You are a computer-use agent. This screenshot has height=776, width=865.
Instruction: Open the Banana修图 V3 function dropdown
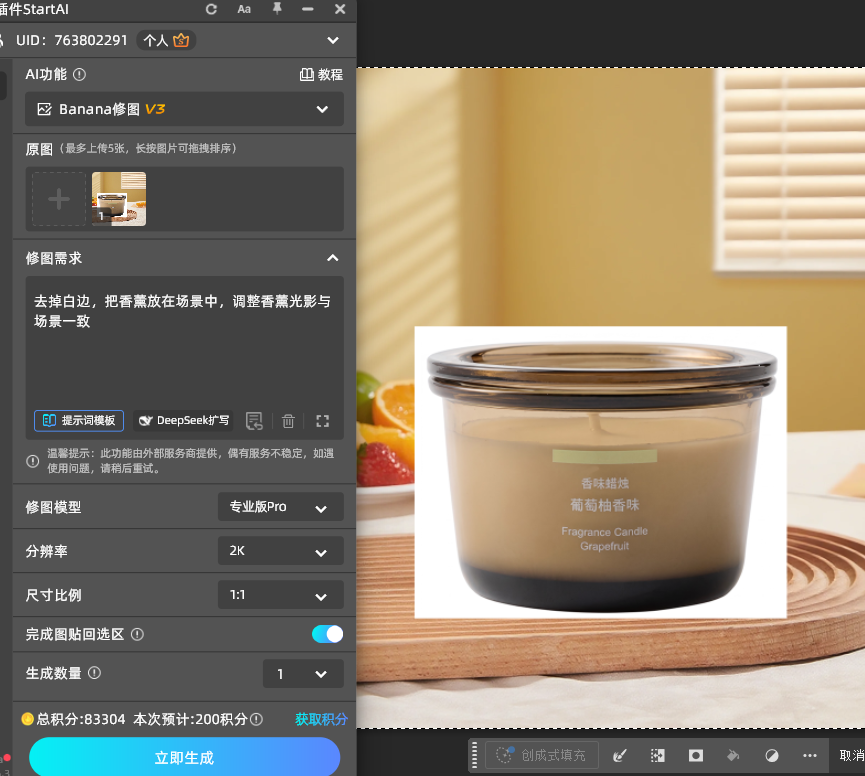[x=184, y=109]
